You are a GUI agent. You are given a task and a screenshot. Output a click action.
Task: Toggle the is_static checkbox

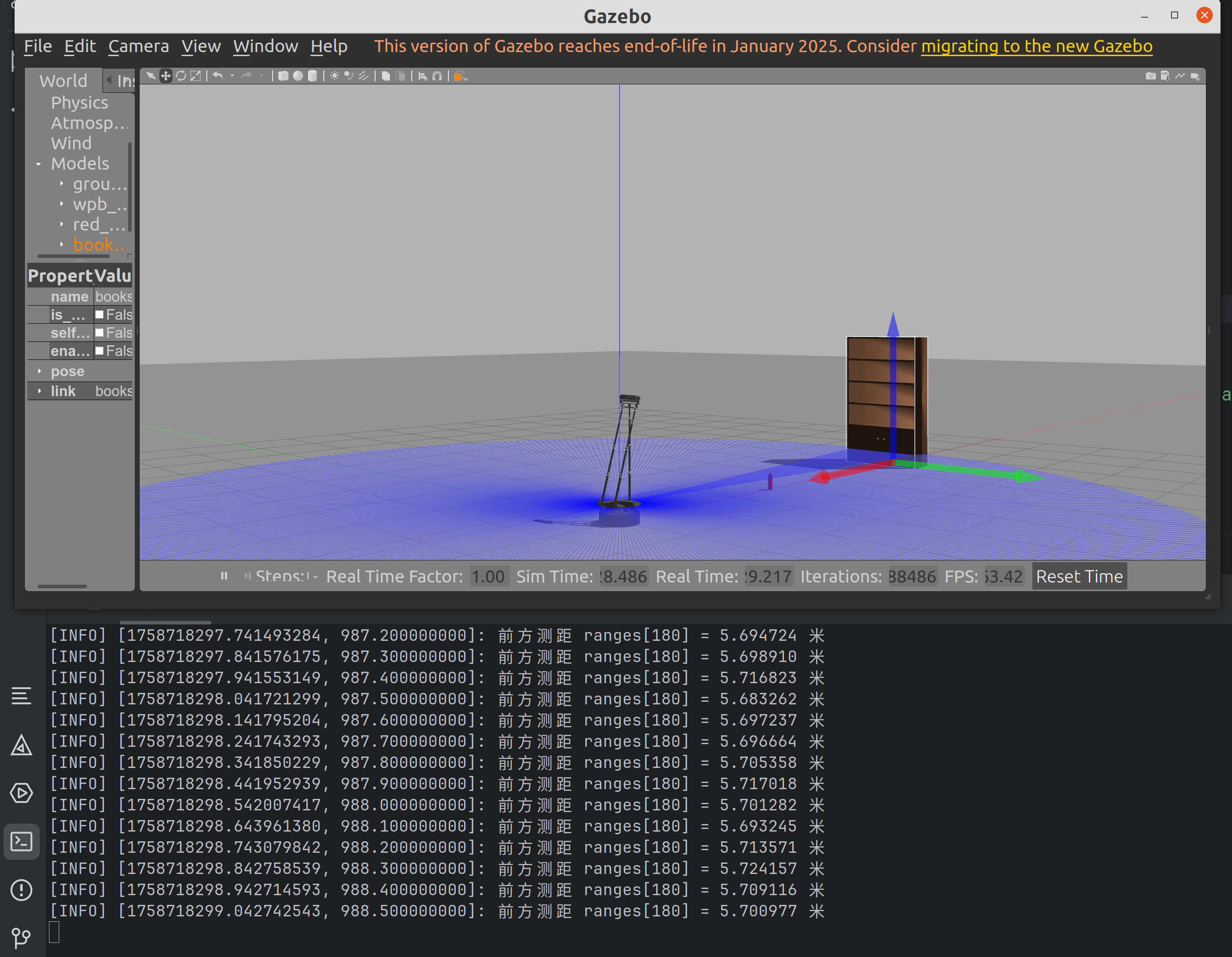pos(100,315)
